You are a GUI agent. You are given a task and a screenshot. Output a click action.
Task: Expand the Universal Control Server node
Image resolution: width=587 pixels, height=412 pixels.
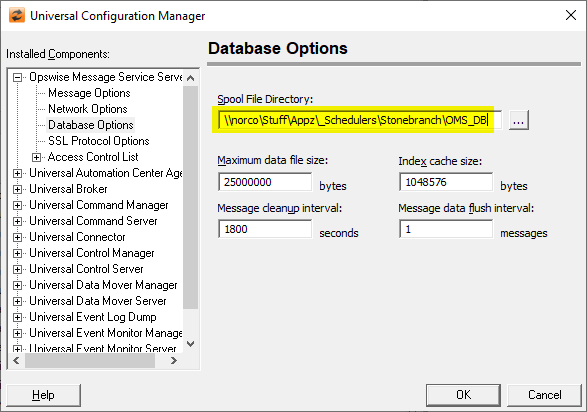pyautogui.click(x=17, y=269)
